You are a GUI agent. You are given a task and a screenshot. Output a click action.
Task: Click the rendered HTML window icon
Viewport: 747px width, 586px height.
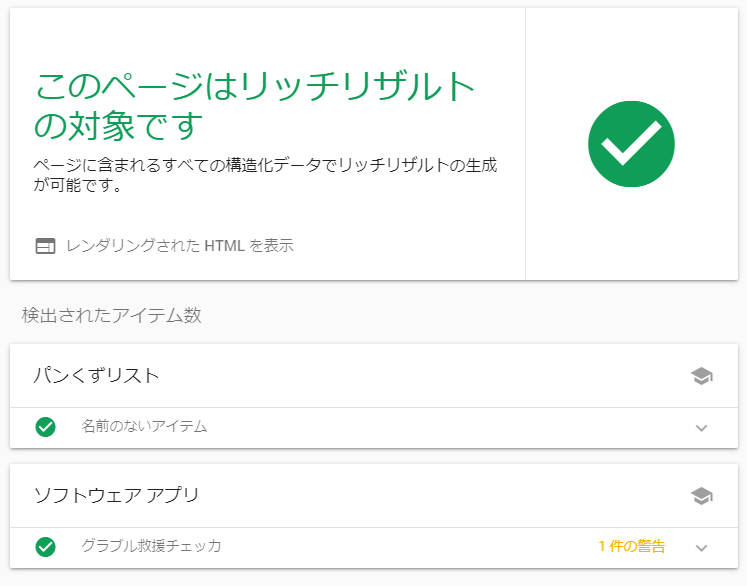point(45,246)
